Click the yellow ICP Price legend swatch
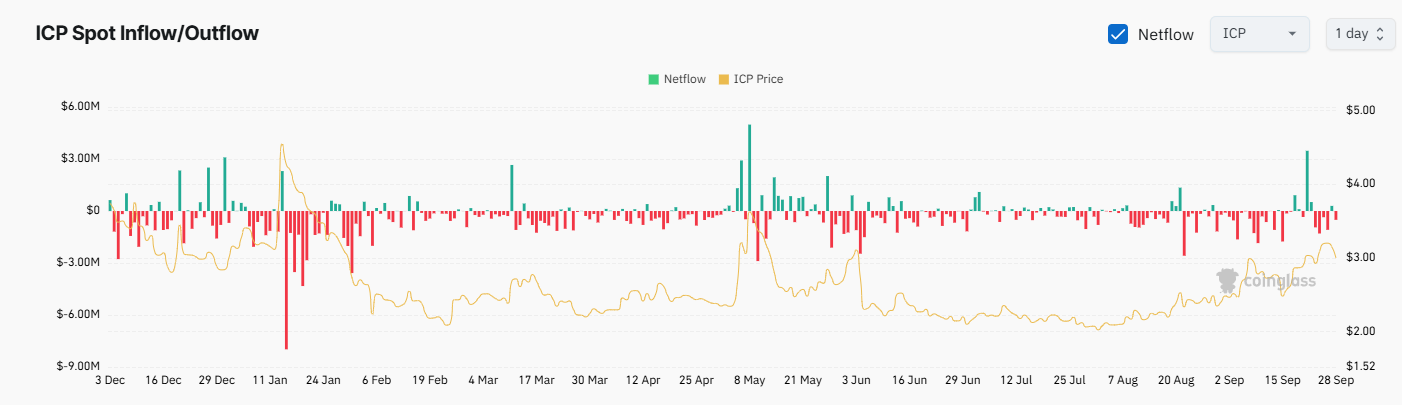This screenshot has width=1402, height=405. pyautogui.click(x=724, y=79)
